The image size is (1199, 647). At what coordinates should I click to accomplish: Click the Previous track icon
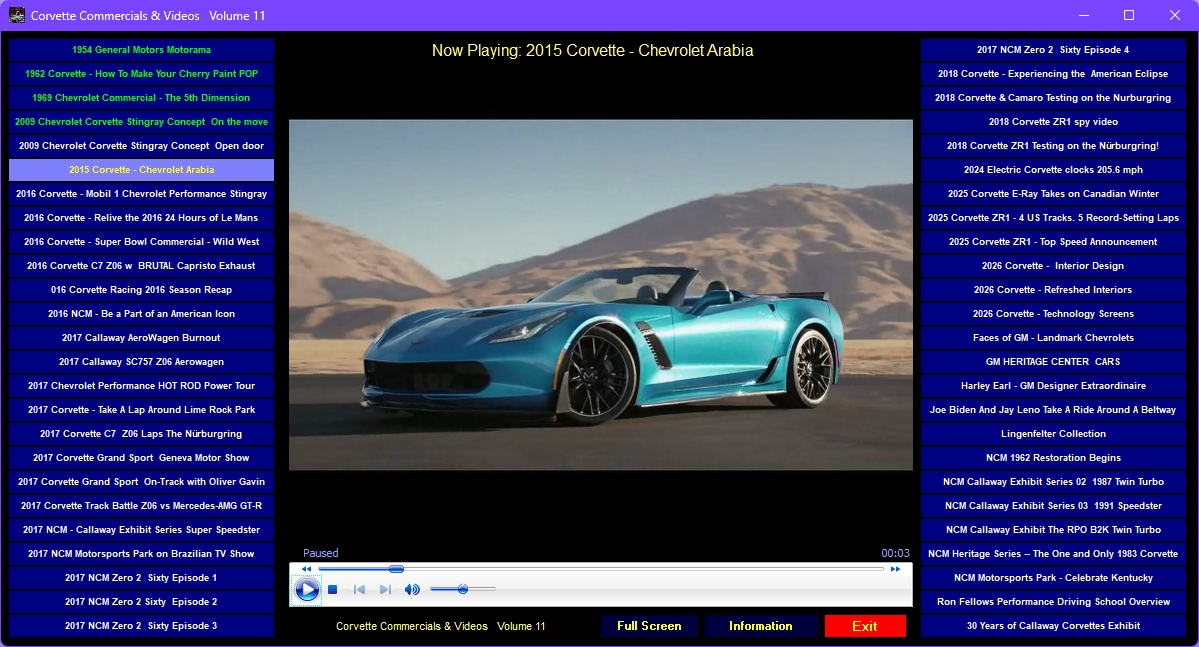pyautogui.click(x=359, y=590)
